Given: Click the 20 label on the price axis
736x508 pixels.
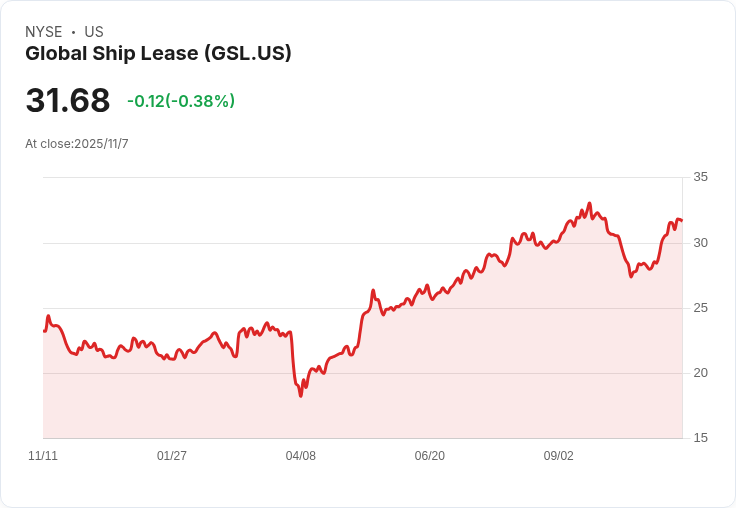Looking at the screenshot, I should [x=701, y=373].
